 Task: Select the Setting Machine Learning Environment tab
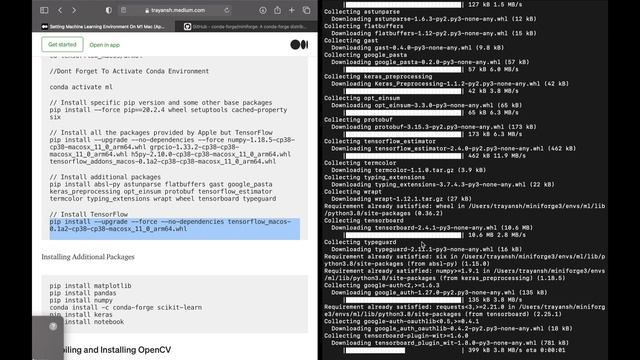[x=104, y=27]
